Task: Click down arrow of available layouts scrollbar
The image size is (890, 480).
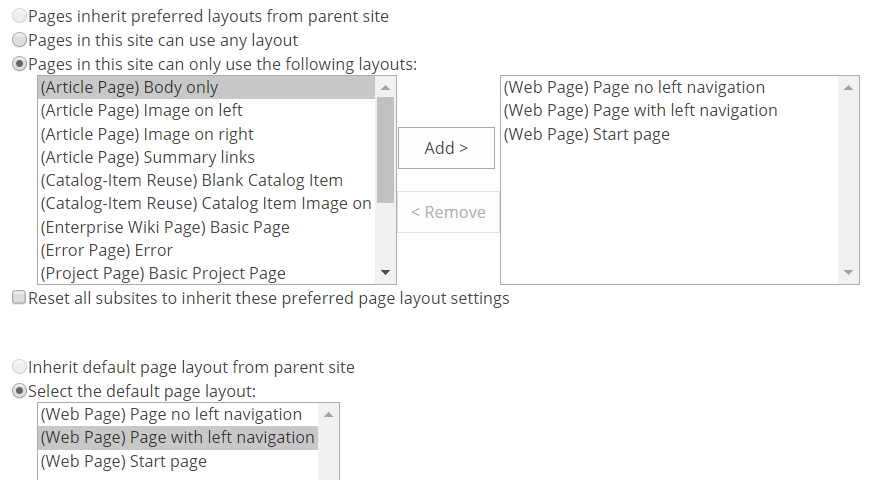Action: coord(385,273)
